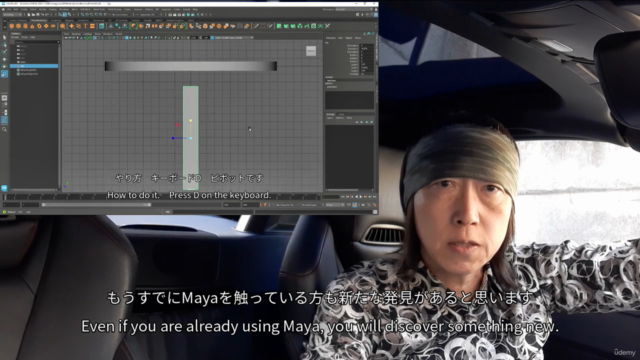640x360 pixels.
Task: Toggle Snap to Curves on the status line
Action: point(87,15)
